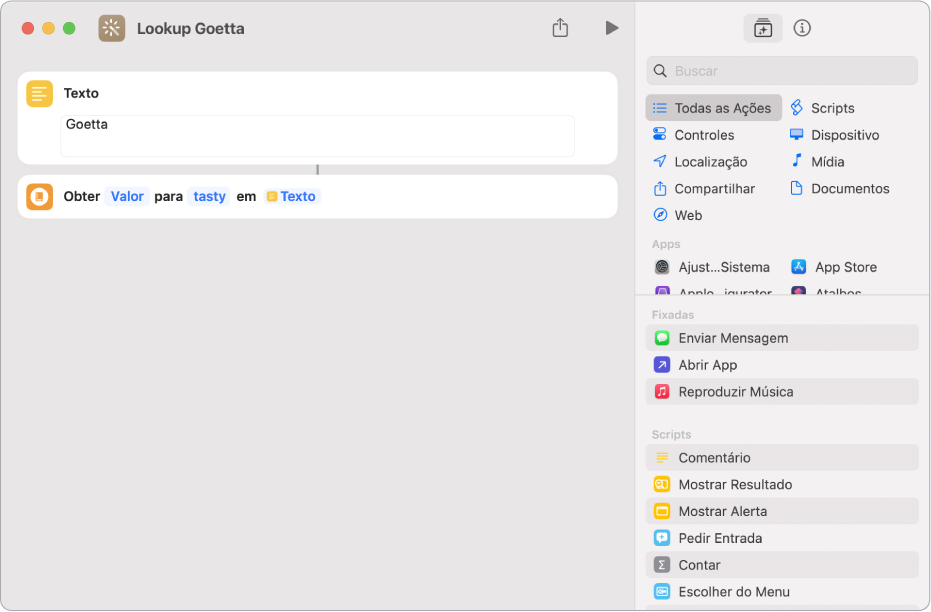Choose the Valor dropdown token
Viewport: 931px width, 612px height.
(x=127, y=196)
